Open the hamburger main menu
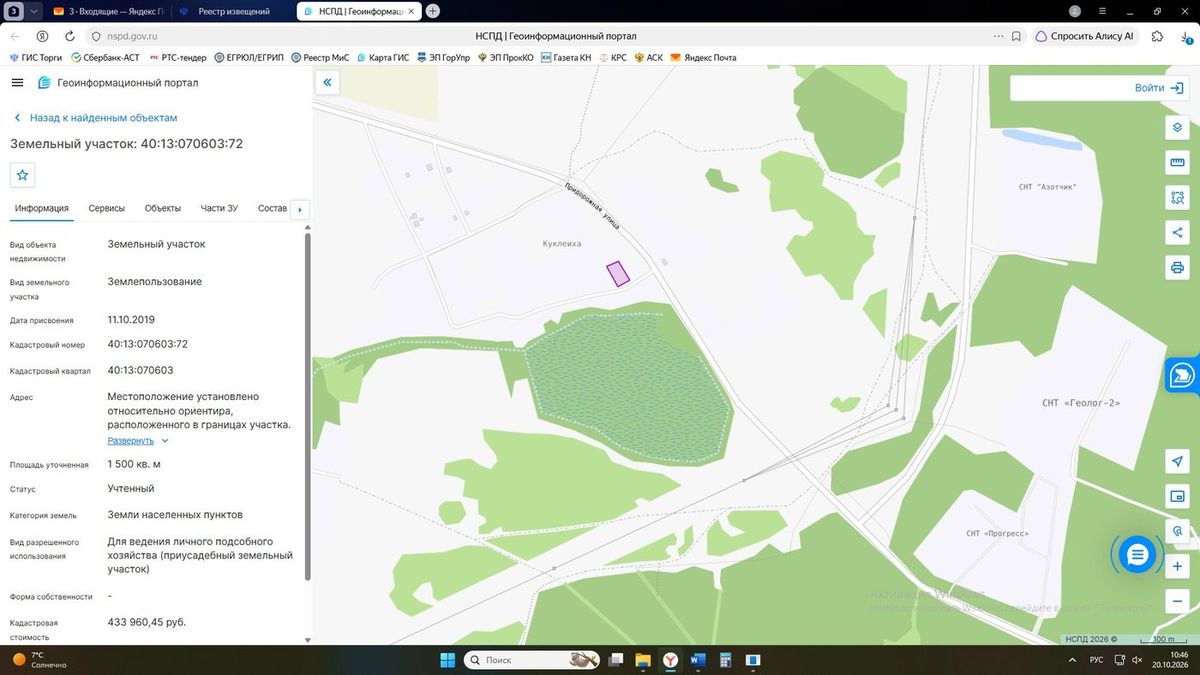The height and width of the screenshot is (675, 1200). click(17, 83)
